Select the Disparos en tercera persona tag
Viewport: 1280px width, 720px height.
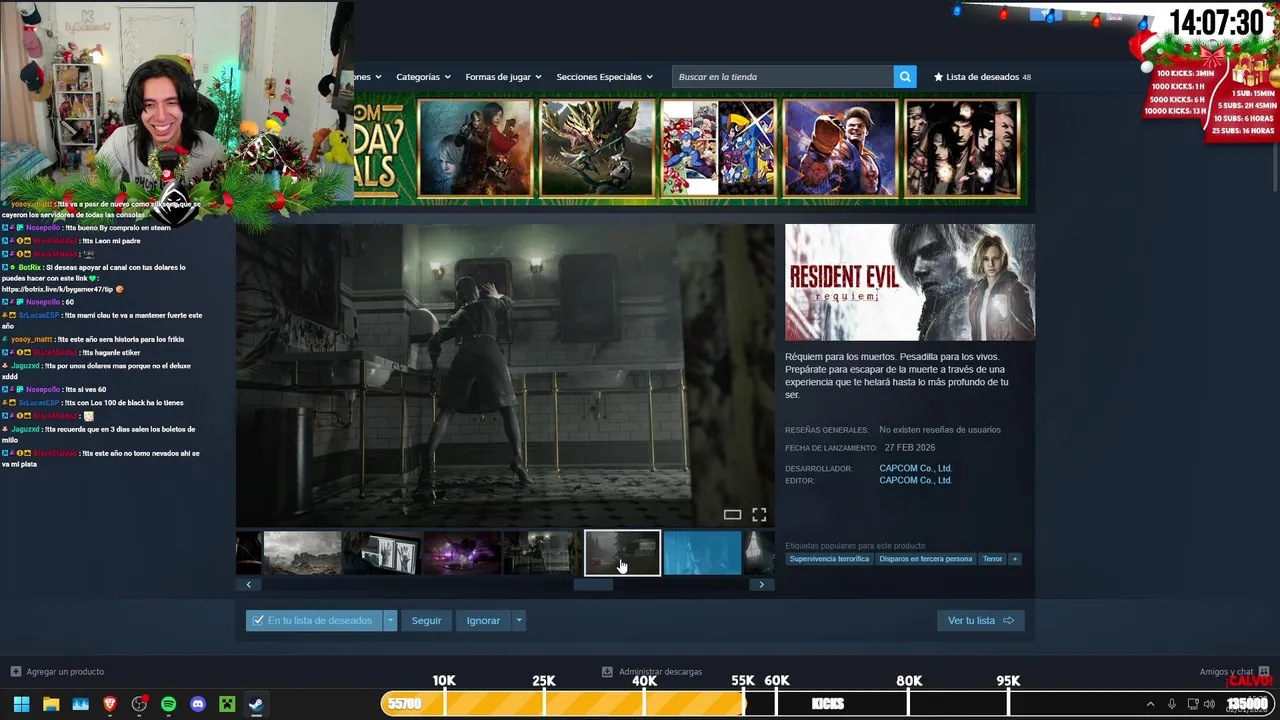click(926, 559)
